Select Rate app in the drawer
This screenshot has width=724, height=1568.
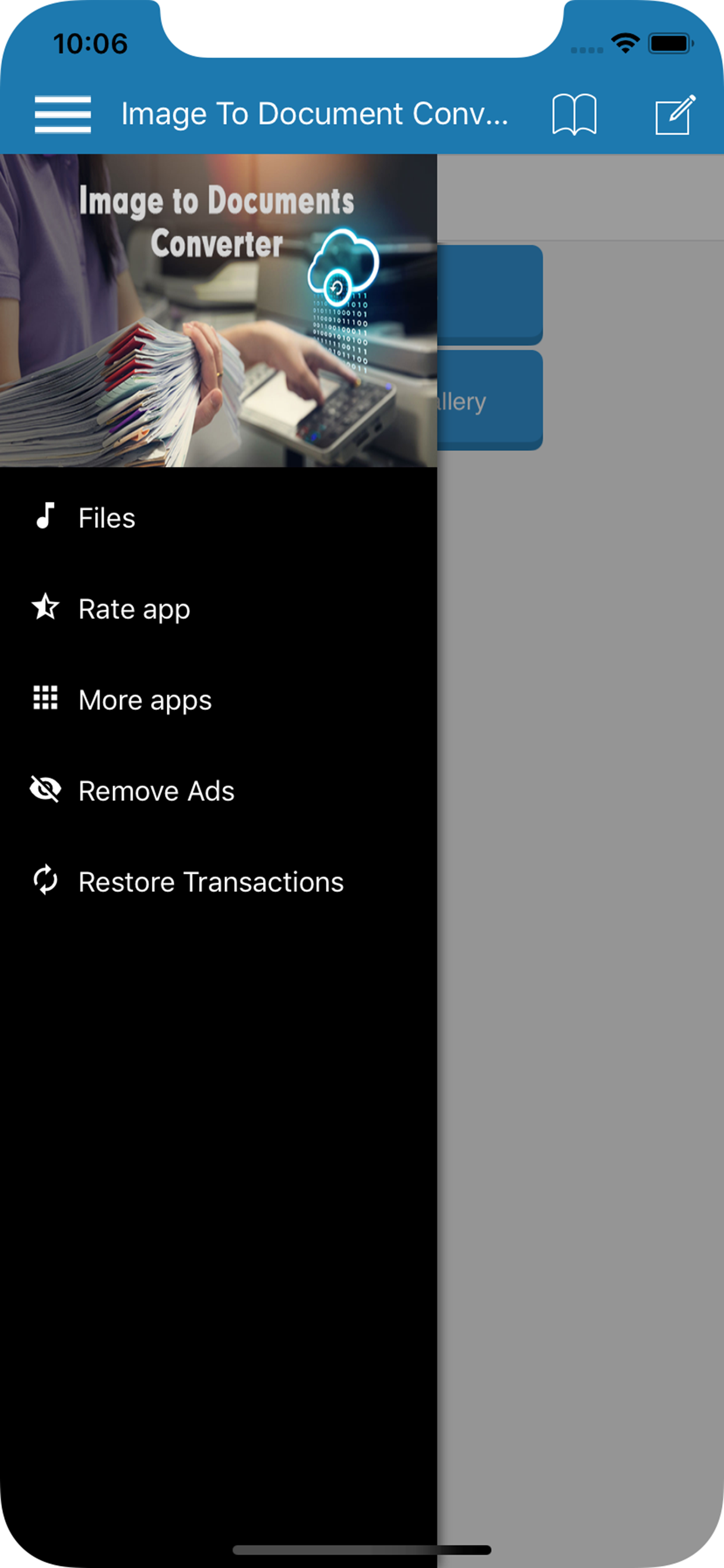(x=219, y=608)
